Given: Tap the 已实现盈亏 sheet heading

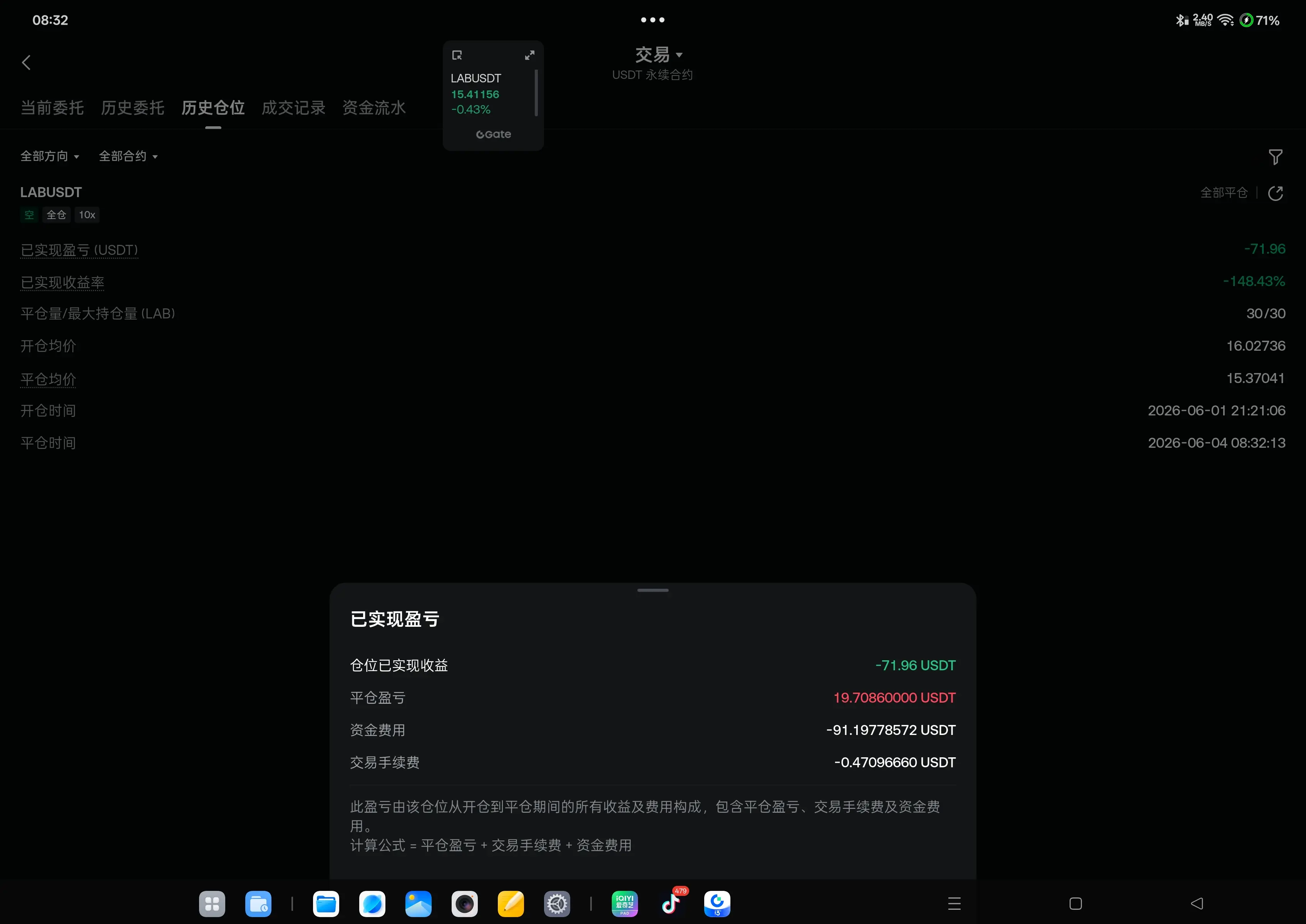Looking at the screenshot, I should 394,619.
